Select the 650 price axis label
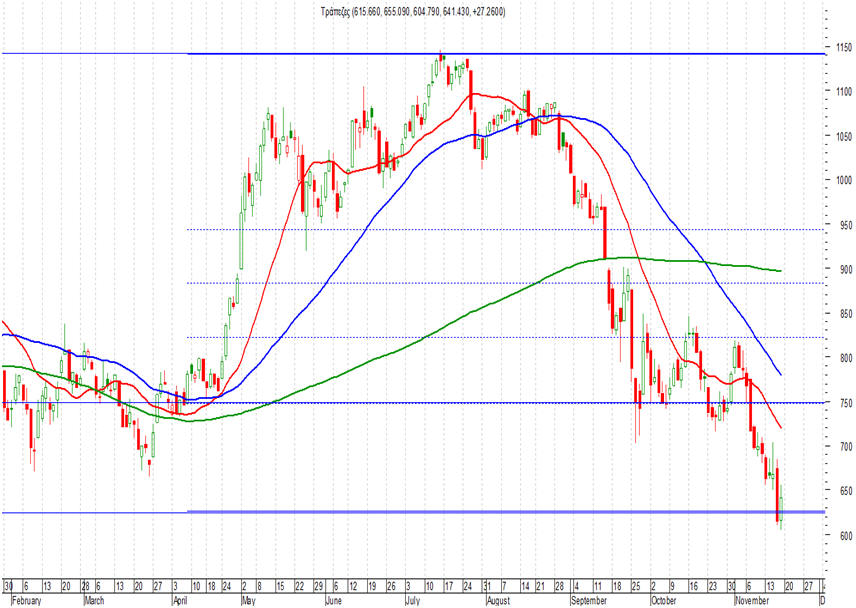This screenshot has height=608, width=856. (846, 491)
